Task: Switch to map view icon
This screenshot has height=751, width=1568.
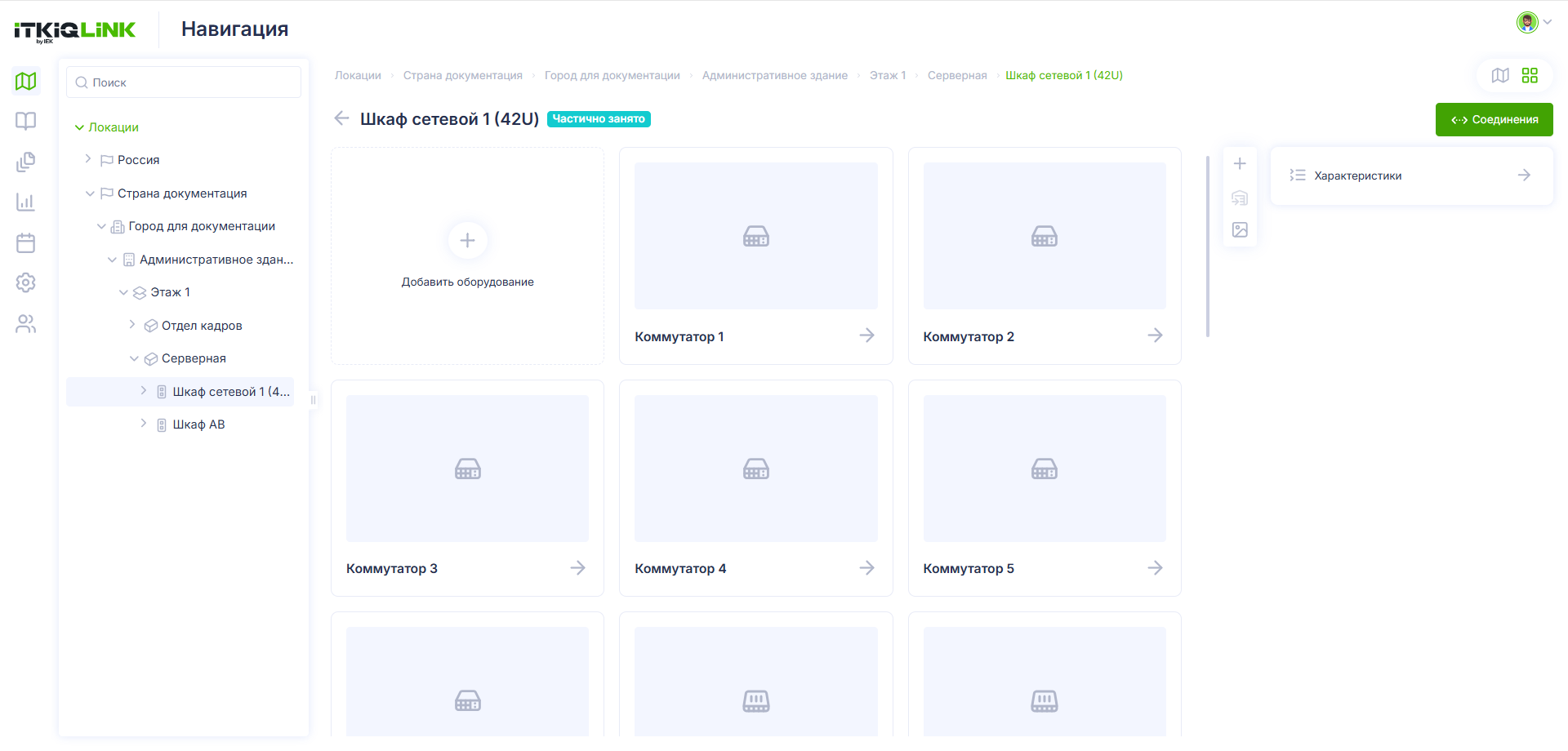Action: pyautogui.click(x=1500, y=75)
